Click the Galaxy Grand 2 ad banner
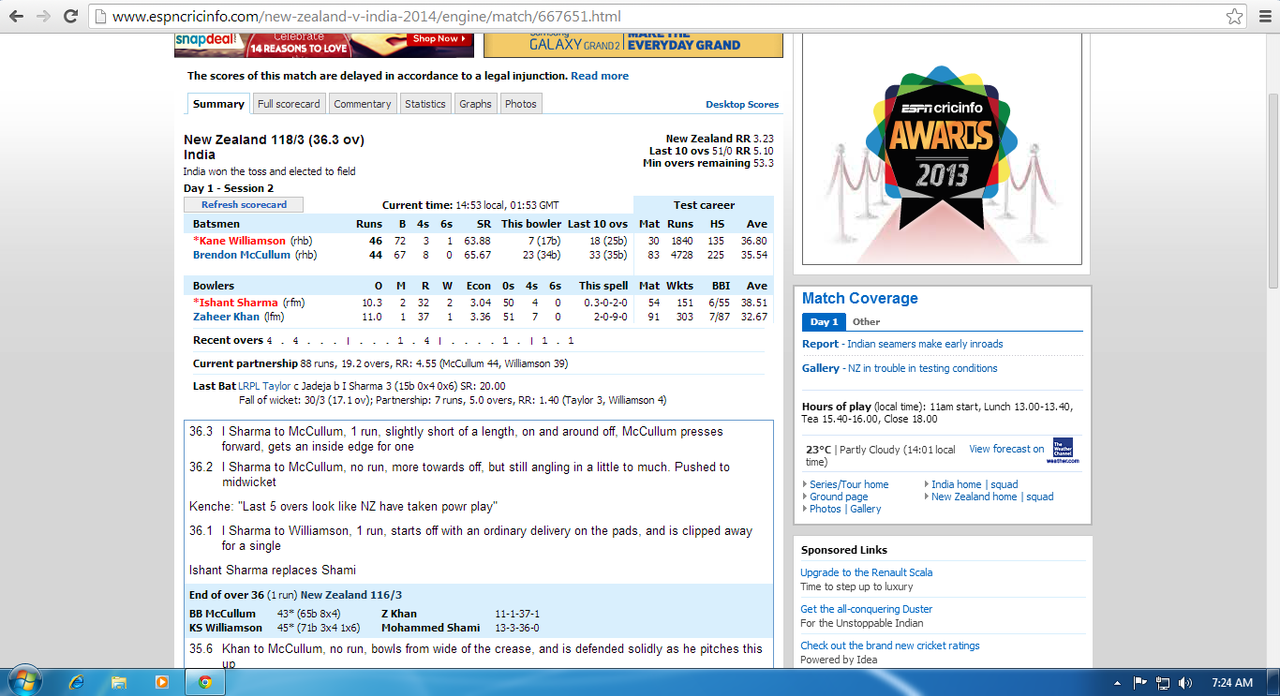 [633, 45]
